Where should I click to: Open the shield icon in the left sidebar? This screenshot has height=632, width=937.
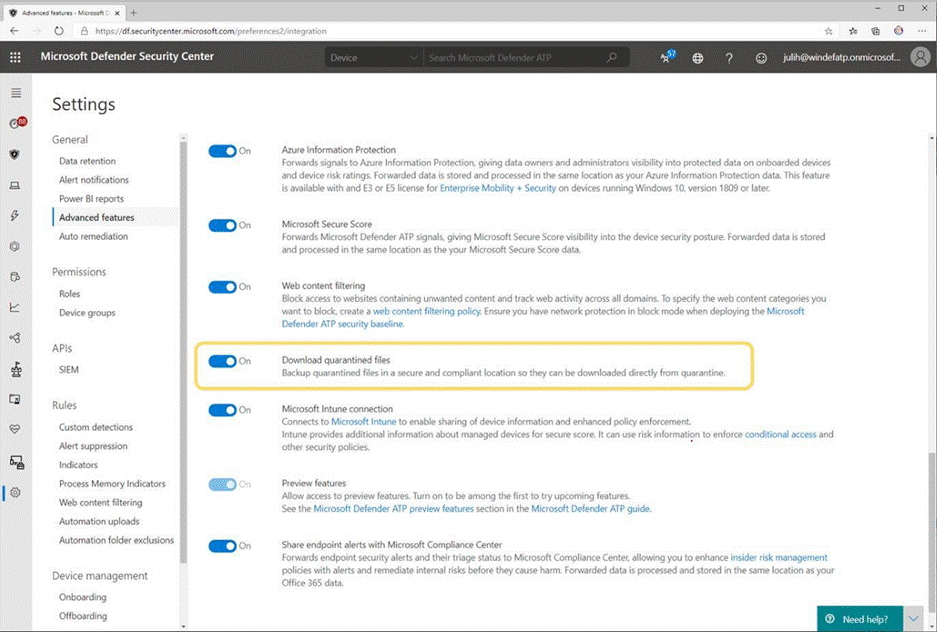[15, 154]
